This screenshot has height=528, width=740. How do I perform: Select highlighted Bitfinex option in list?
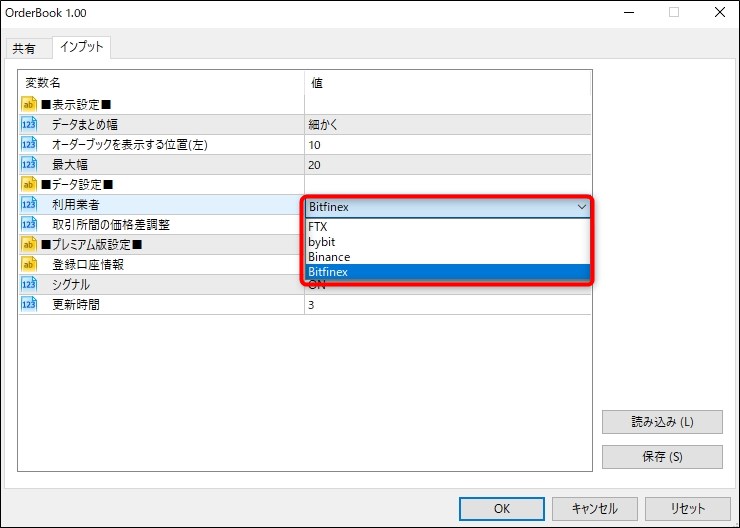447,272
